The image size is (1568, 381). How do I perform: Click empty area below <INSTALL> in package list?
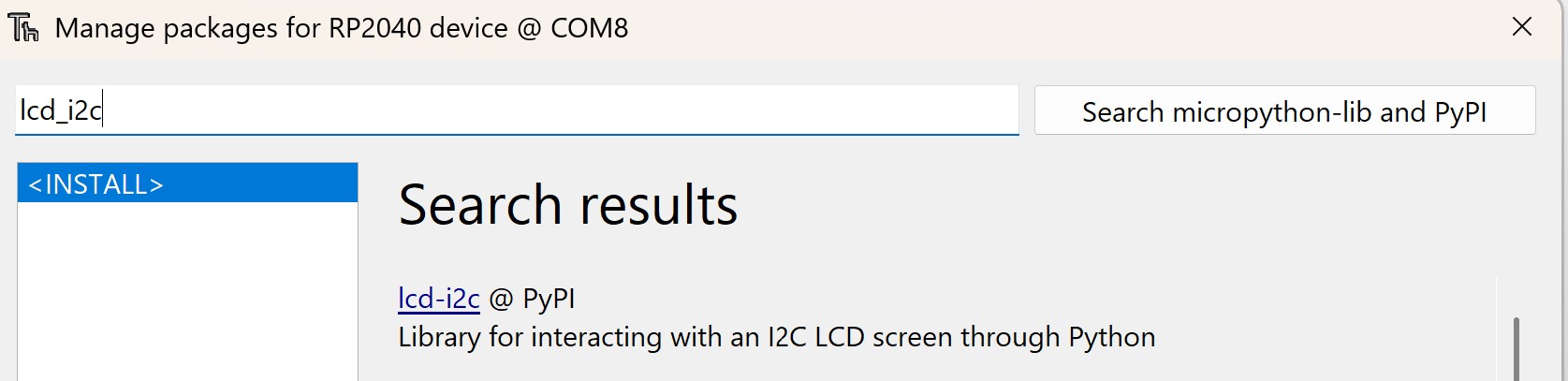click(x=187, y=290)
